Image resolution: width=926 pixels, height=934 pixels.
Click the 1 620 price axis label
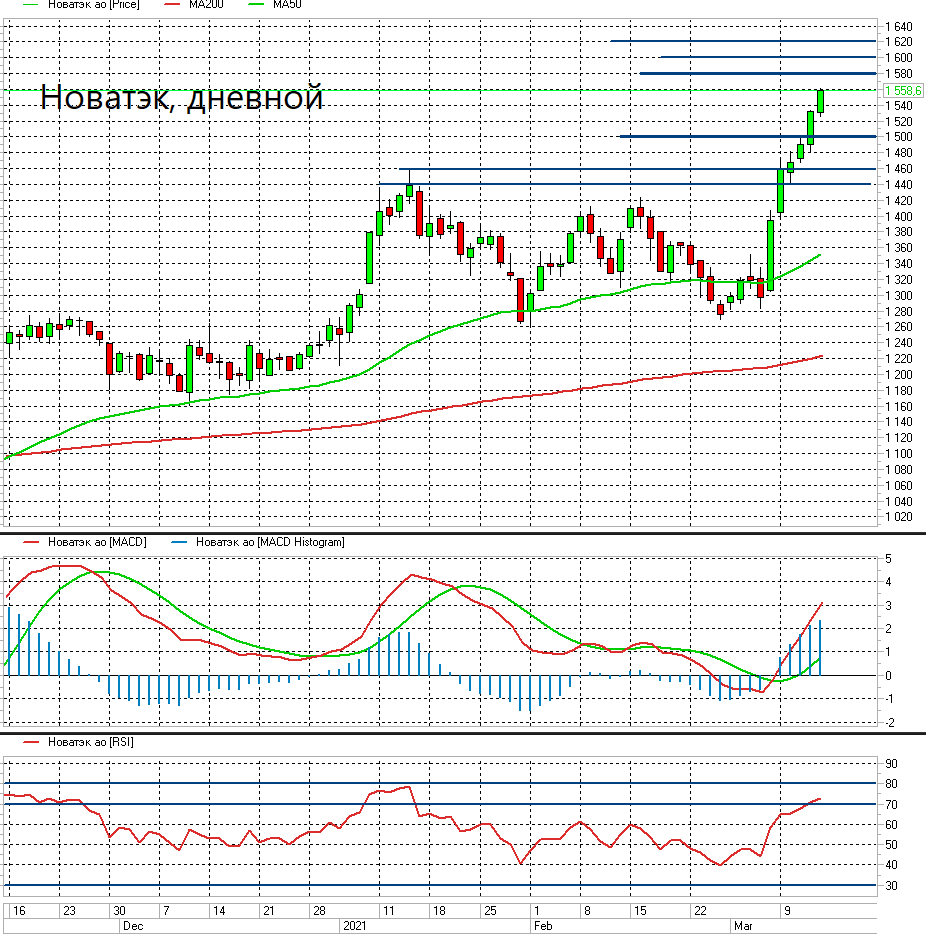click(899, 42)
